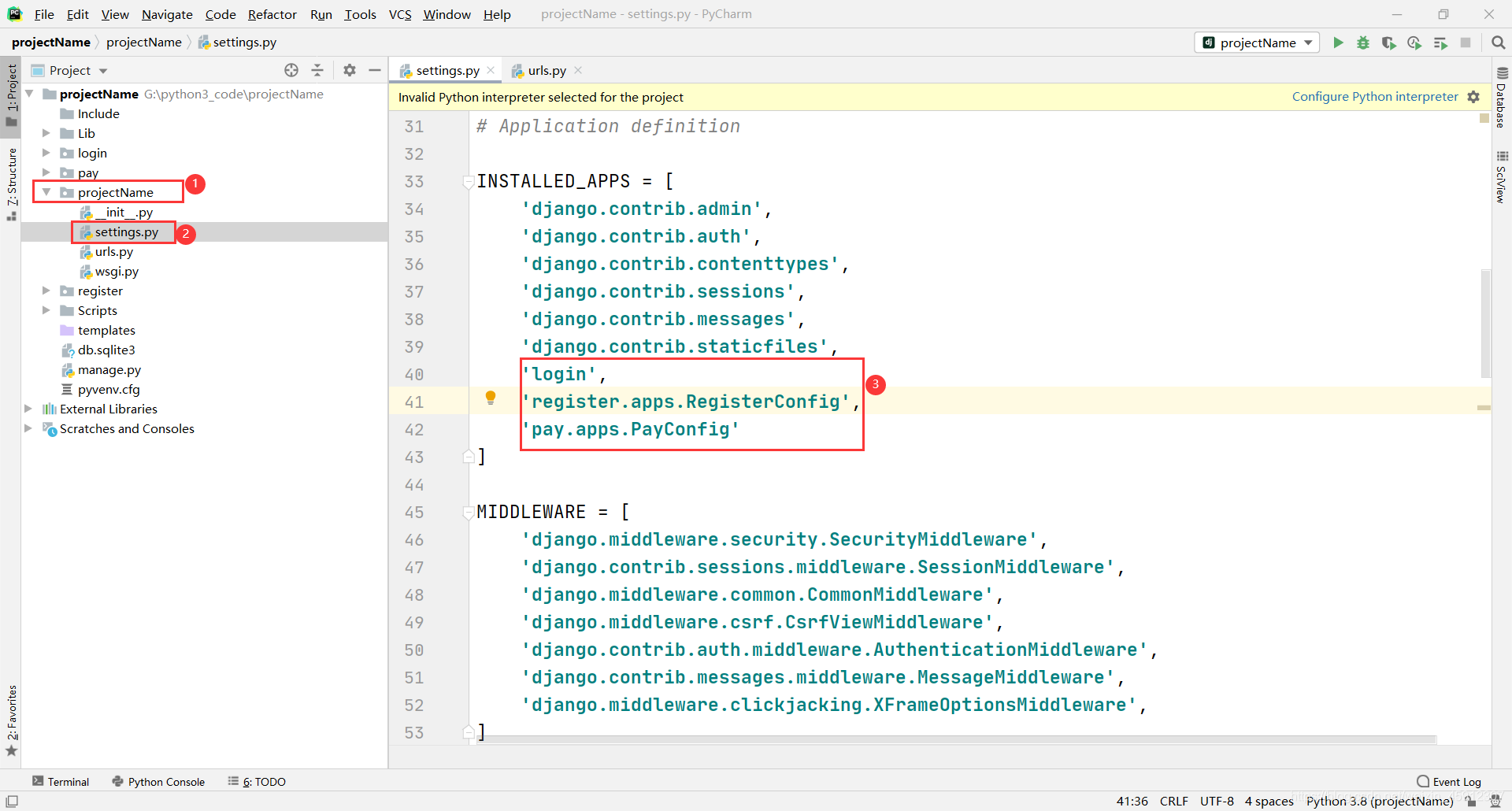
Task: Select db.sqlite3 file
Action: click(106, 350)
